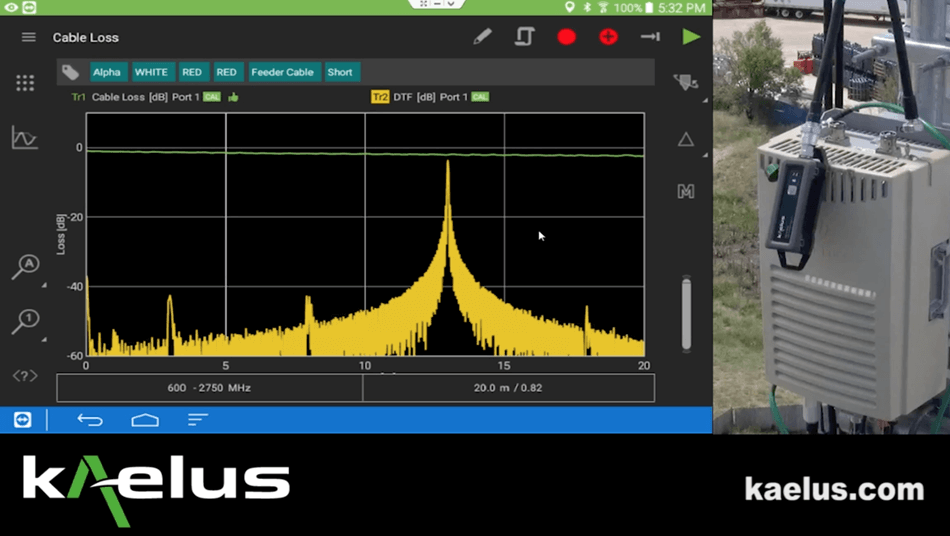This screenshot has height=536, width=950.
Task: Adjust the vertical slider at right edge
Action: point(686,313)
